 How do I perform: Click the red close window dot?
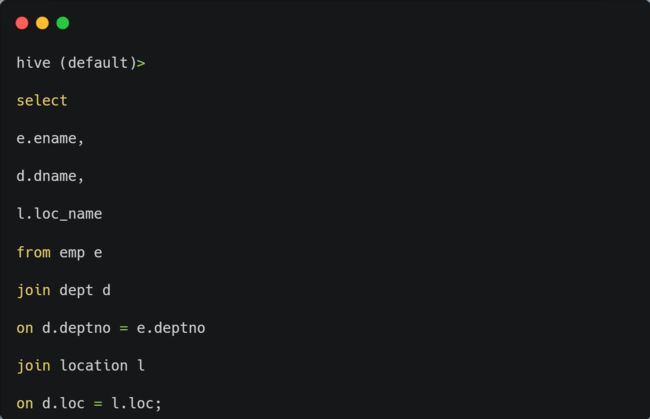pos(22,23)
